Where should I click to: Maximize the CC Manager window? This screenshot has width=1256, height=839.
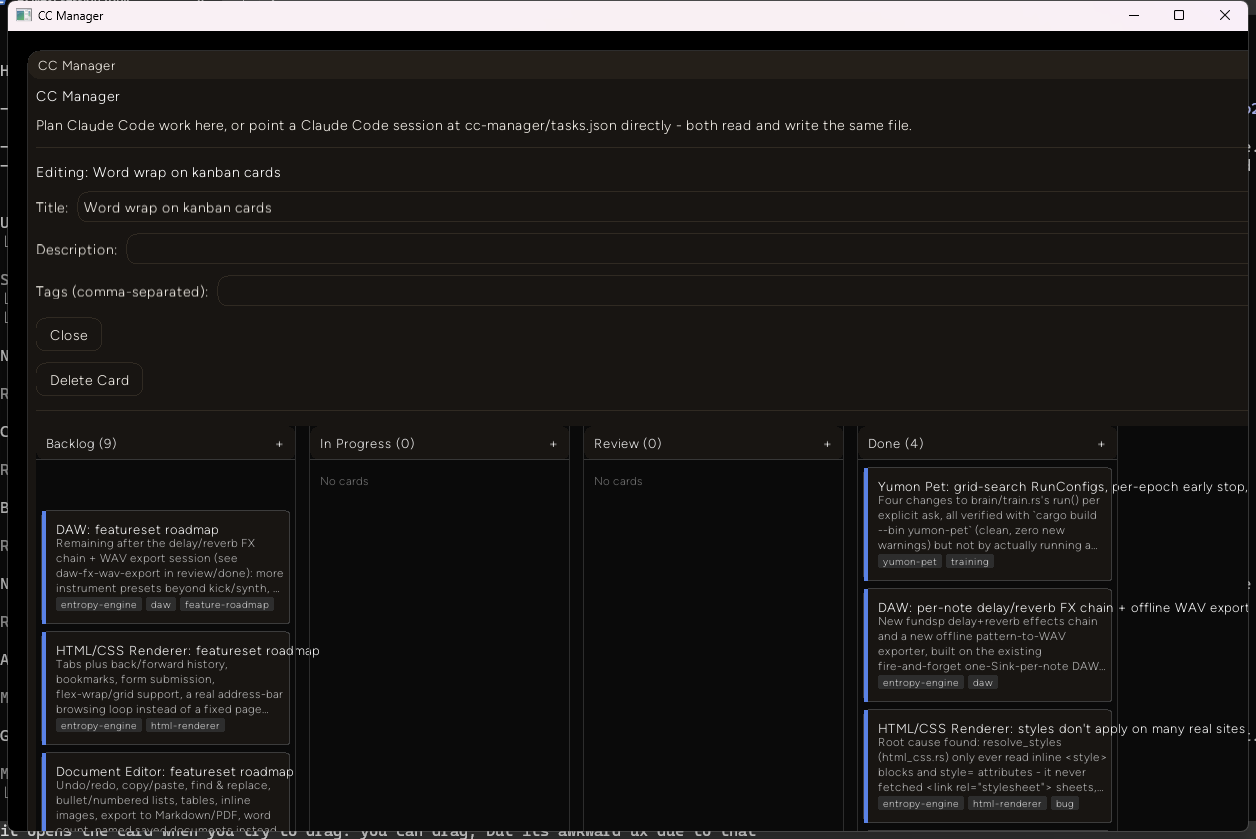coord(1179,15)
